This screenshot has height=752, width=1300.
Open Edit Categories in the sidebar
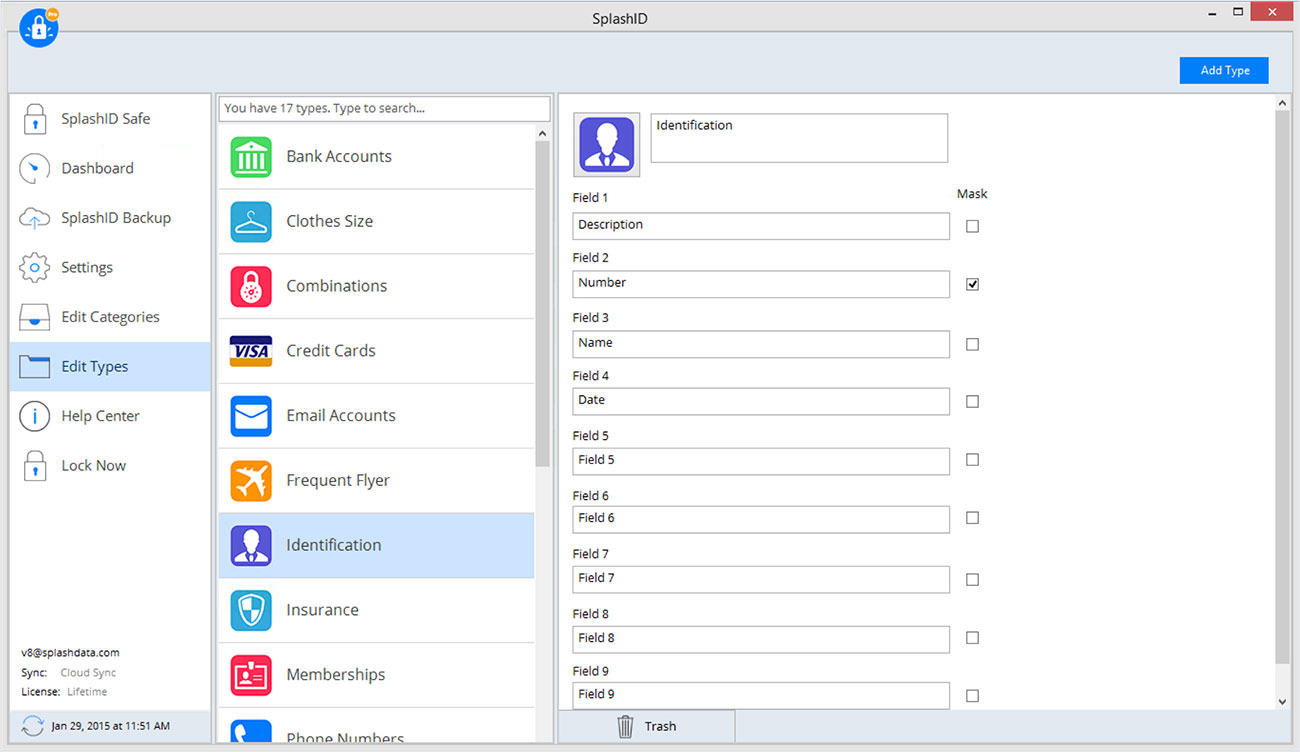tap(110, 317)
